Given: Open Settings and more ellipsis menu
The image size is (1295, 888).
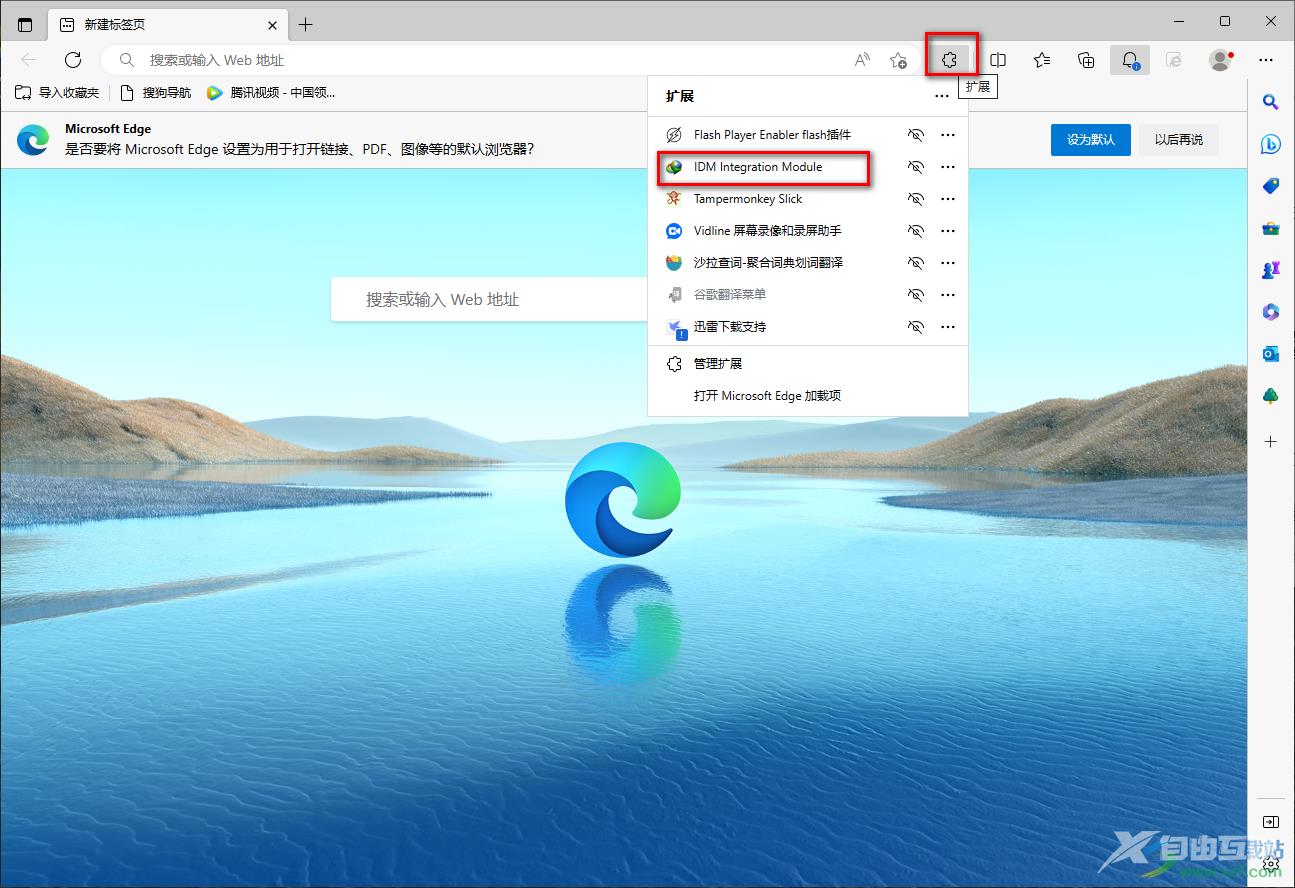Looking at the screenshot, I should (1266, 60).
